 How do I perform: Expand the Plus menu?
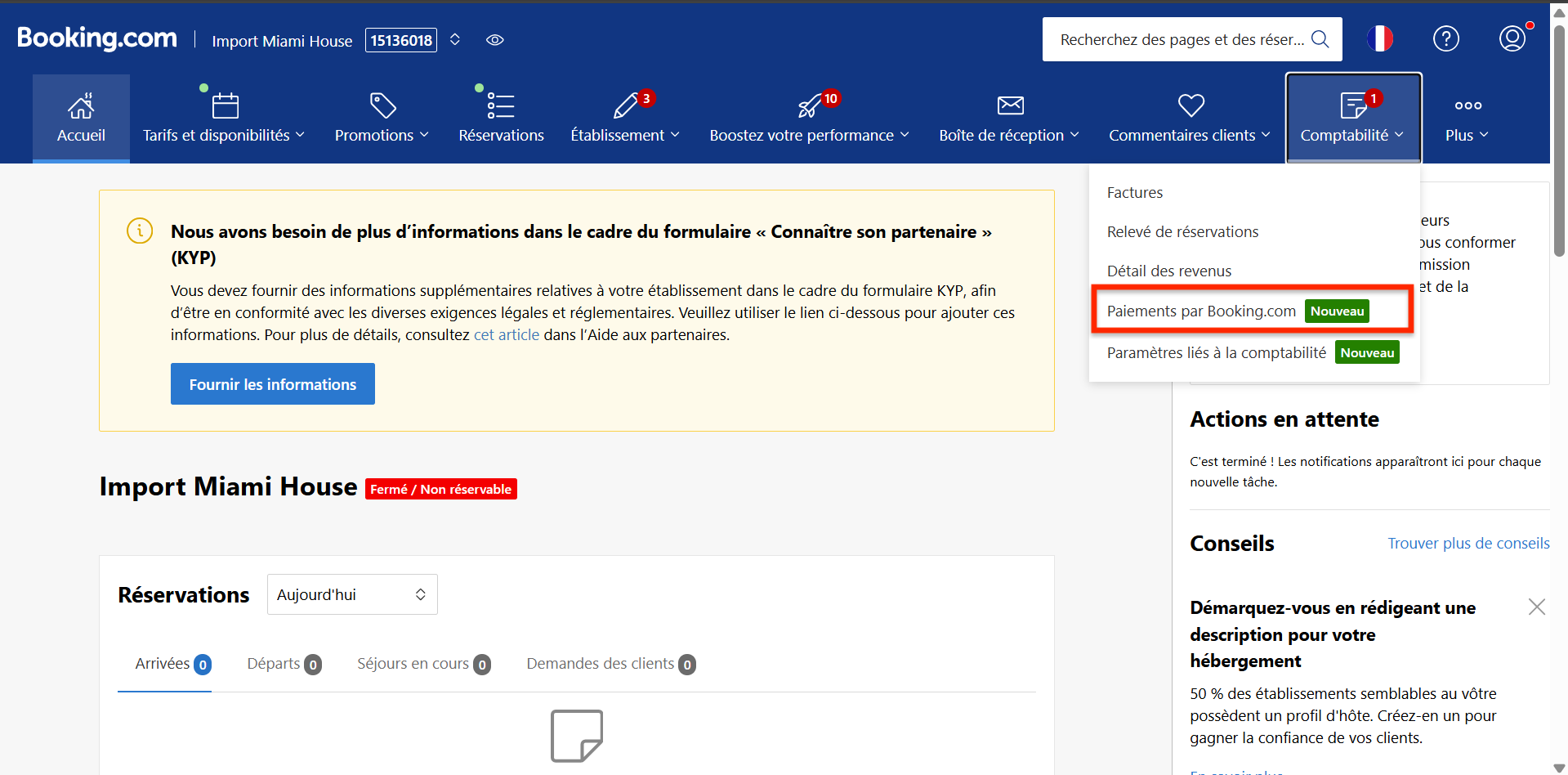coord(1467,135)
